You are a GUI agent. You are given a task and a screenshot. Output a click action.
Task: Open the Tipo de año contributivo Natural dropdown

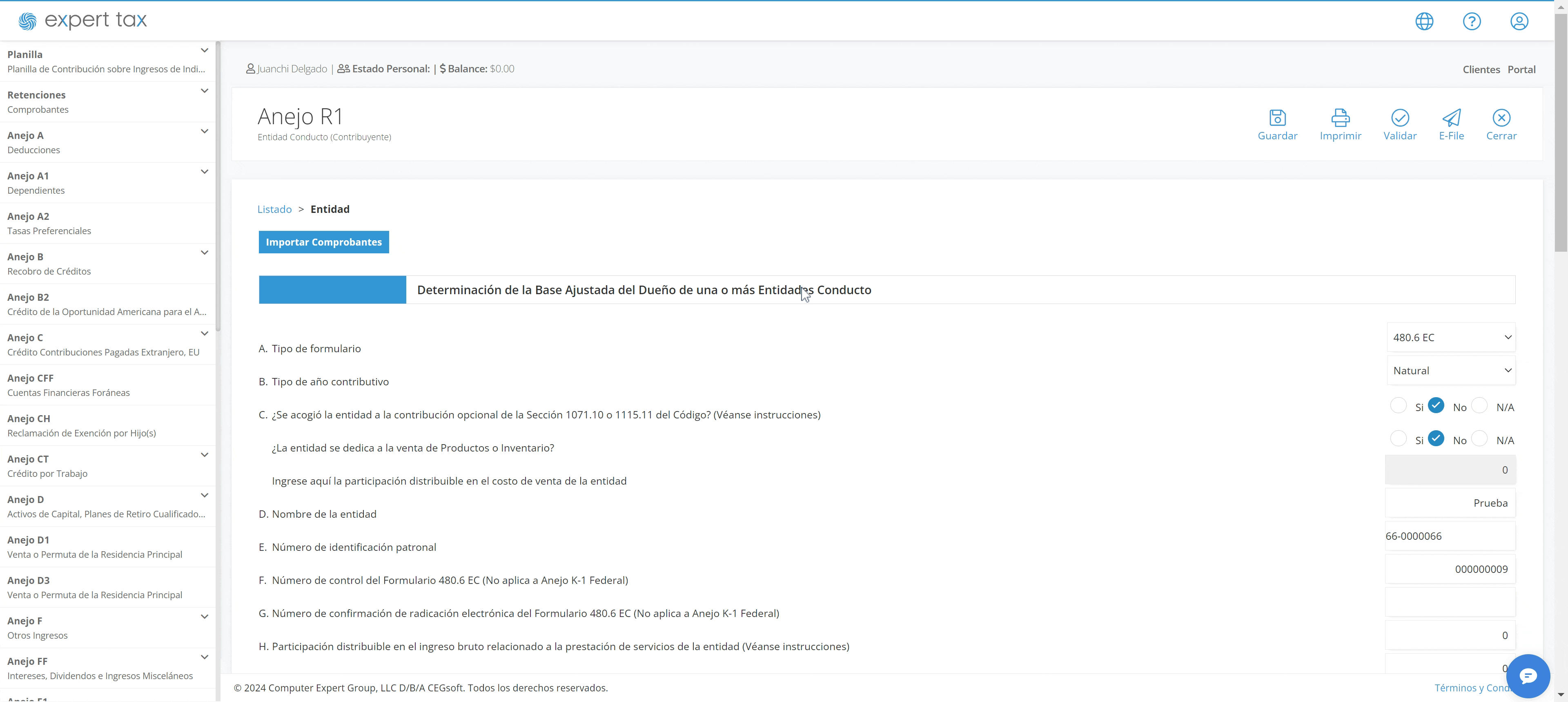tap(1450, 371)
